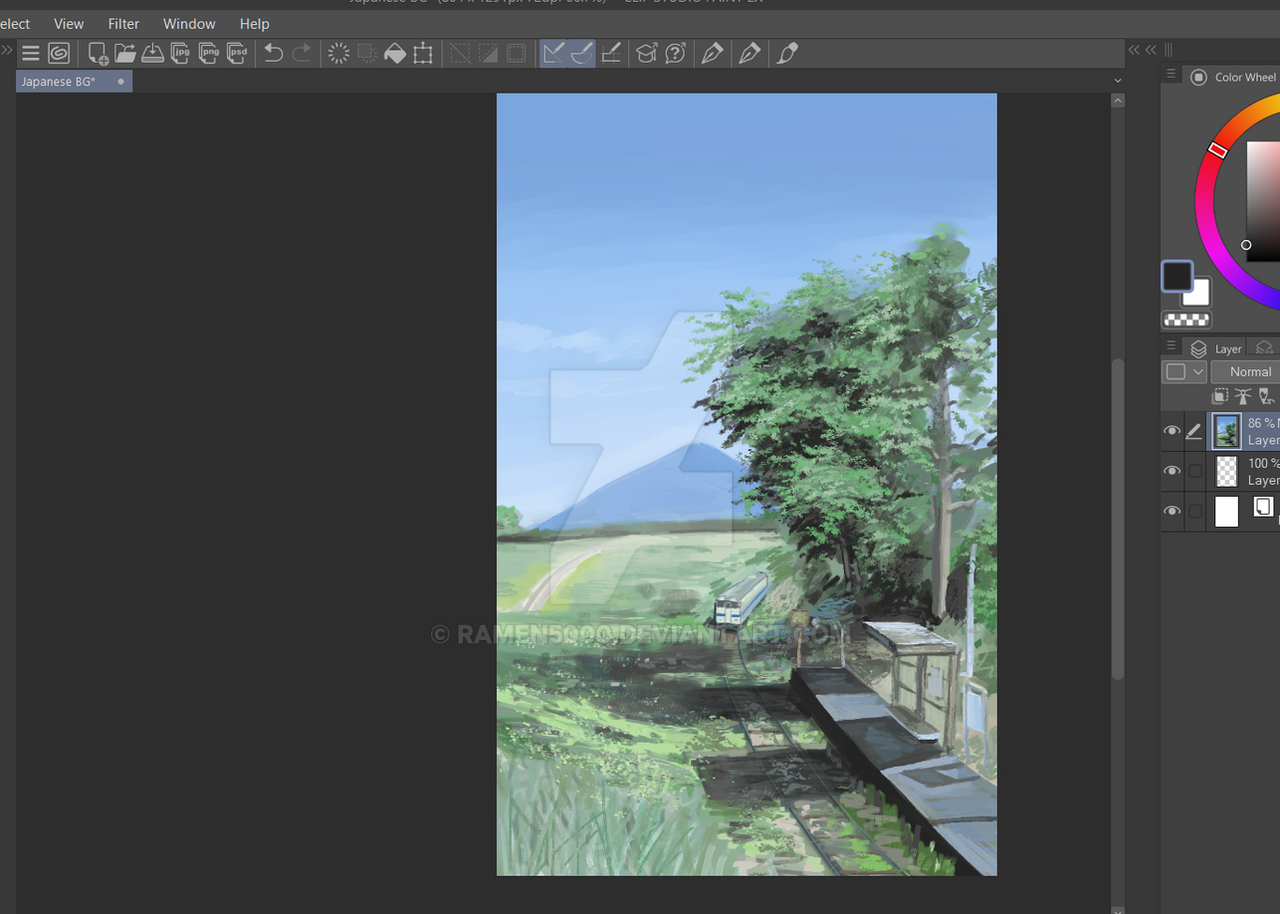Click the first pen nib icon in command bar
The width and height of the screenshot is (1280, 914).
click(x=712, y=54)
